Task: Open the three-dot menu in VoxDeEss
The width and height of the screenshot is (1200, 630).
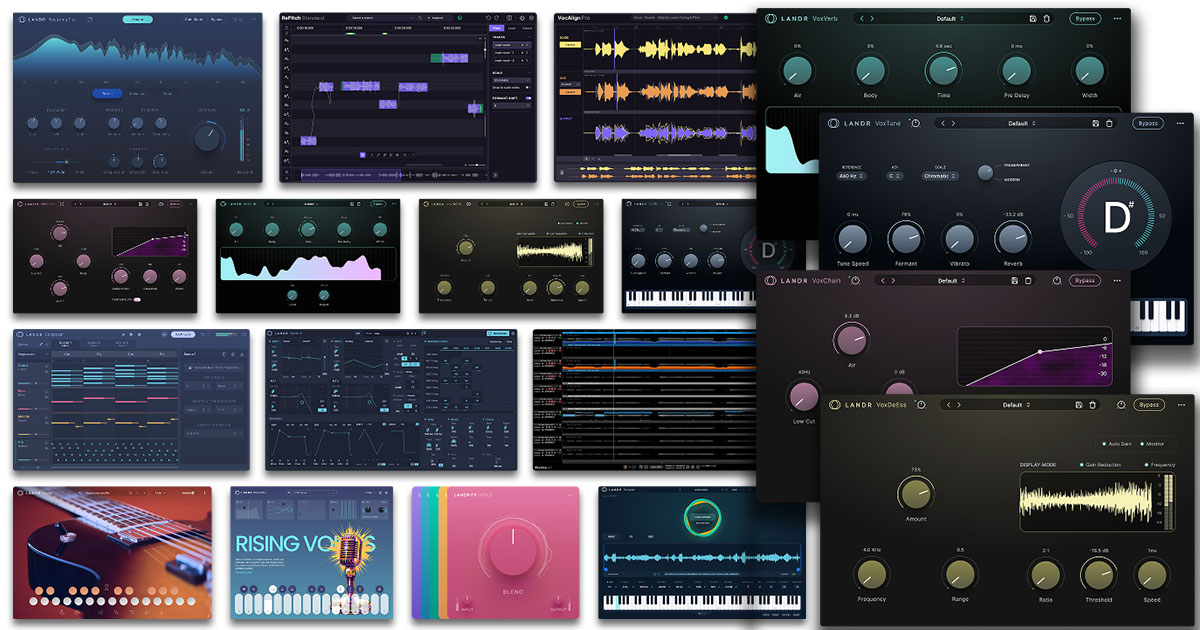Action: click(x=1181, y=405)
